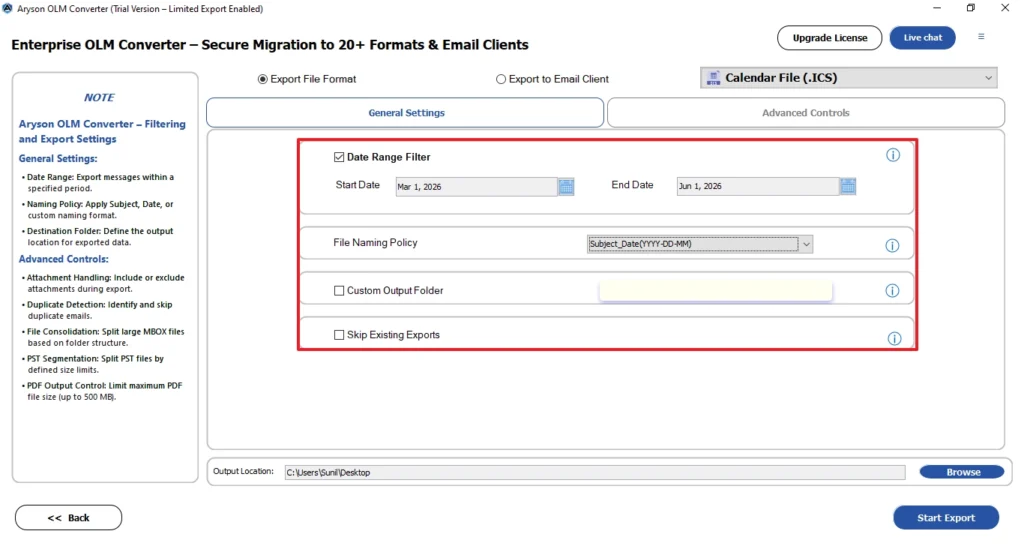Uncheck the Date Range Filter checkbox
1024x546 pixels.
pos(339,157)
